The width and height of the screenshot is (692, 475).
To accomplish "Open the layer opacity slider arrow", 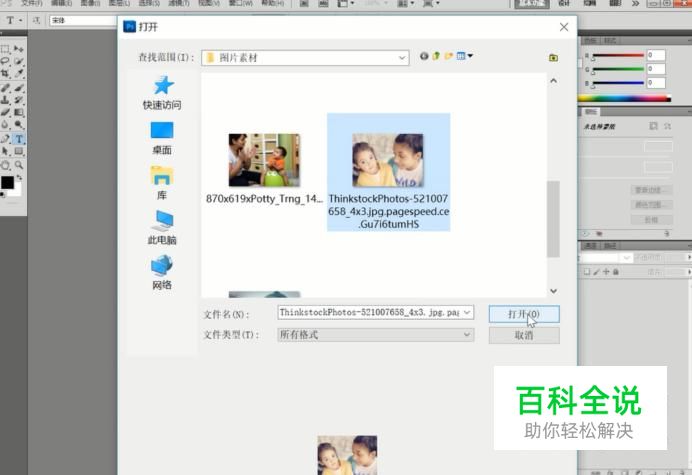I will point(689,257).
